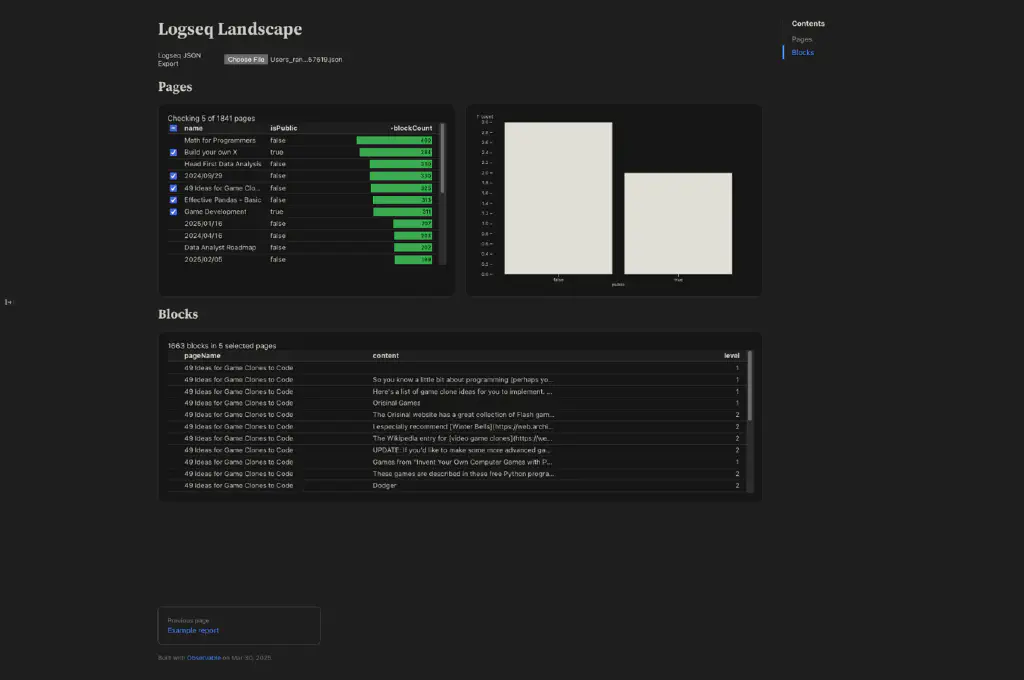Toggle the sidebar icon on left edge
The image size is (1024, 680).
8,302
